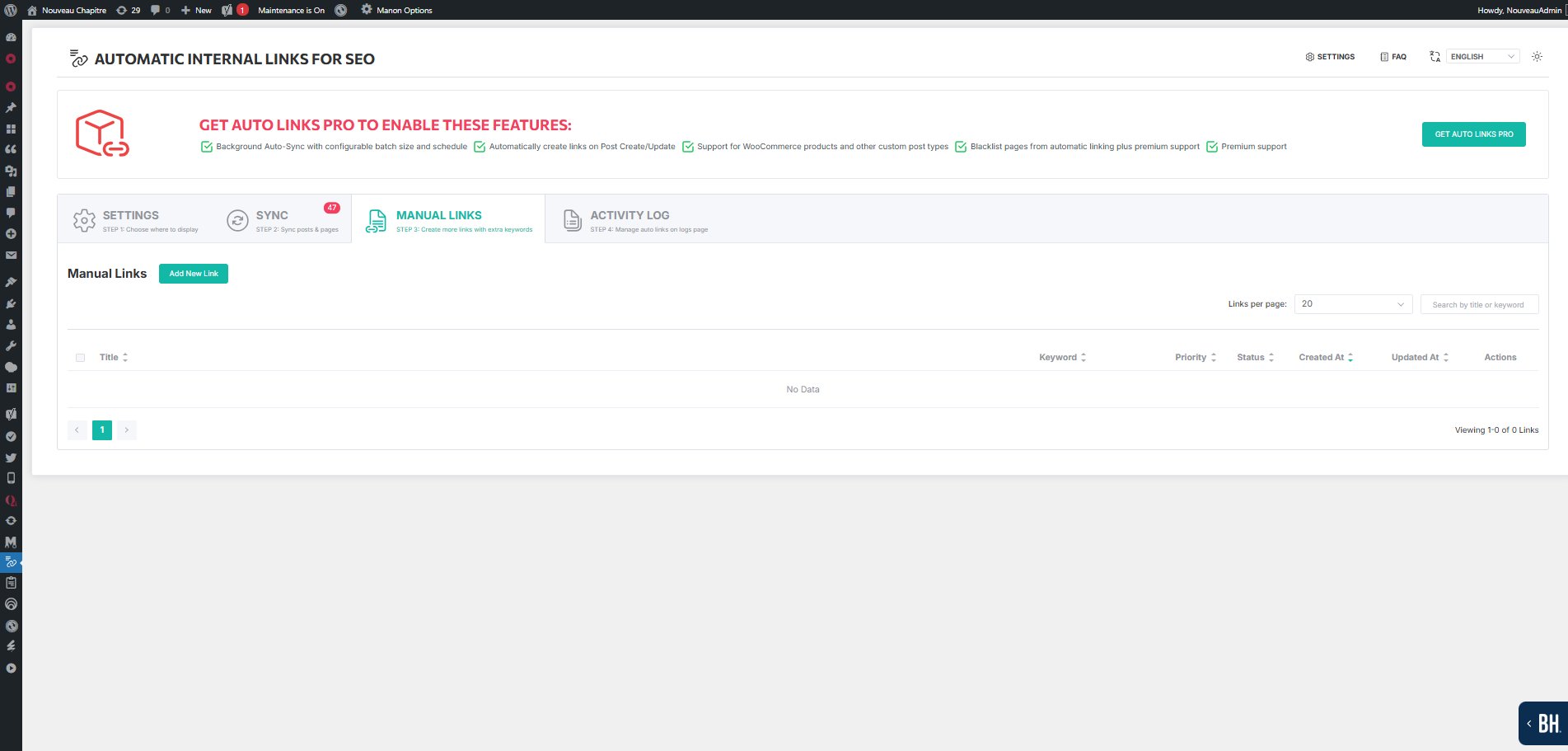Click the search by title or keyword field
This screenshot has height=751, width=1568.
click(x=1478, y=304)
